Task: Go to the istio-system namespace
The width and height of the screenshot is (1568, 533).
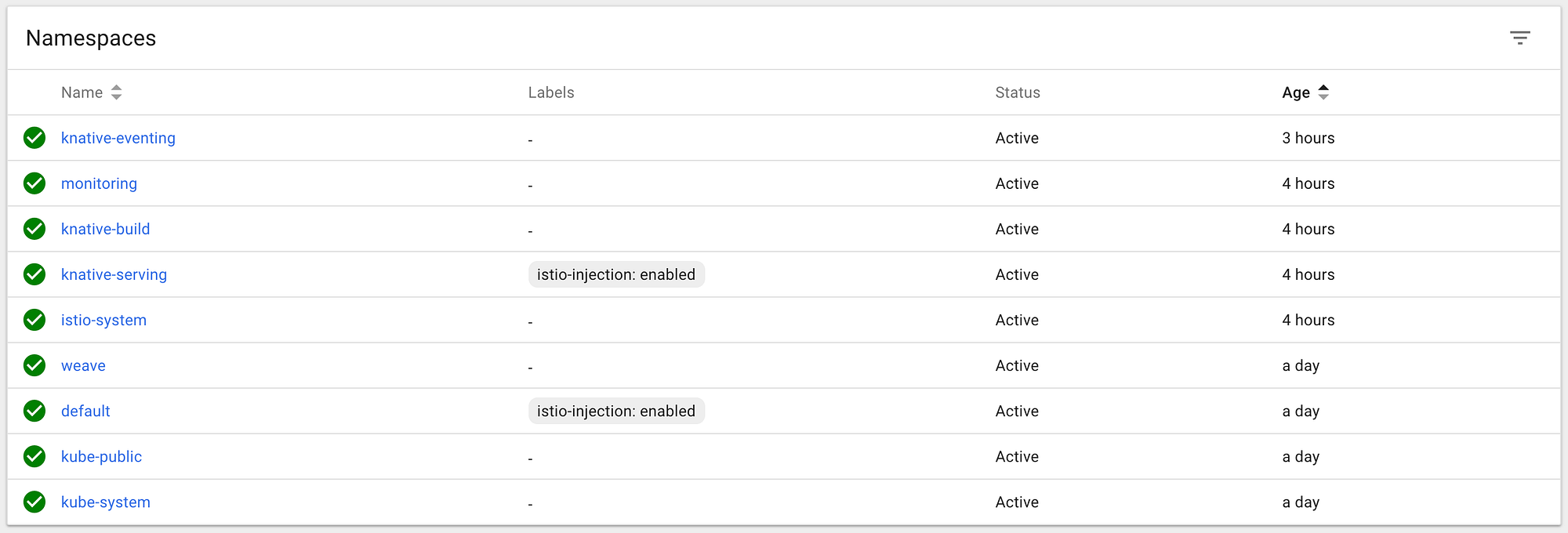Action: point(103,320)
